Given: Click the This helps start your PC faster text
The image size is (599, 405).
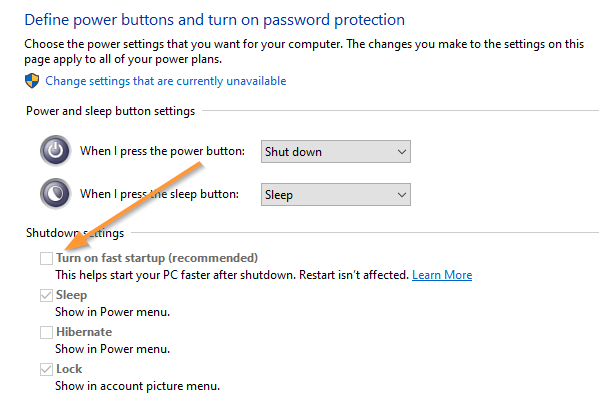Looking at the screenshot, I should coord(232,275).
